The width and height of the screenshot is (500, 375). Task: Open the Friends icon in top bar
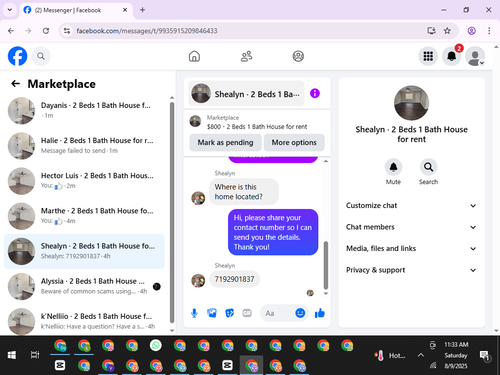click(246, 56)
